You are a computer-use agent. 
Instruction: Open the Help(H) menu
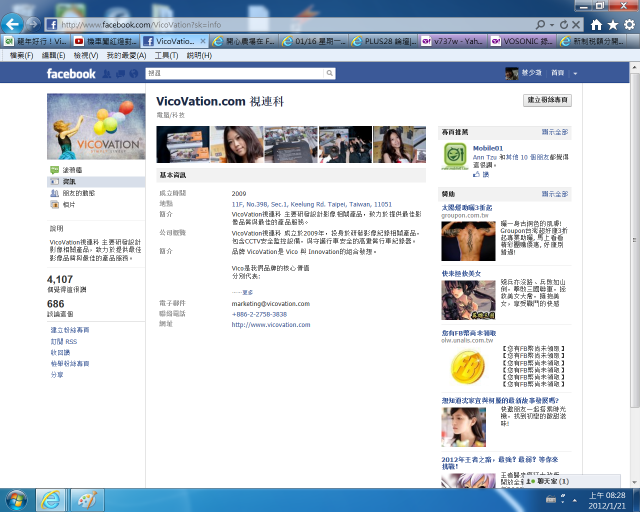pyautogui.click(x=199, y=56)
